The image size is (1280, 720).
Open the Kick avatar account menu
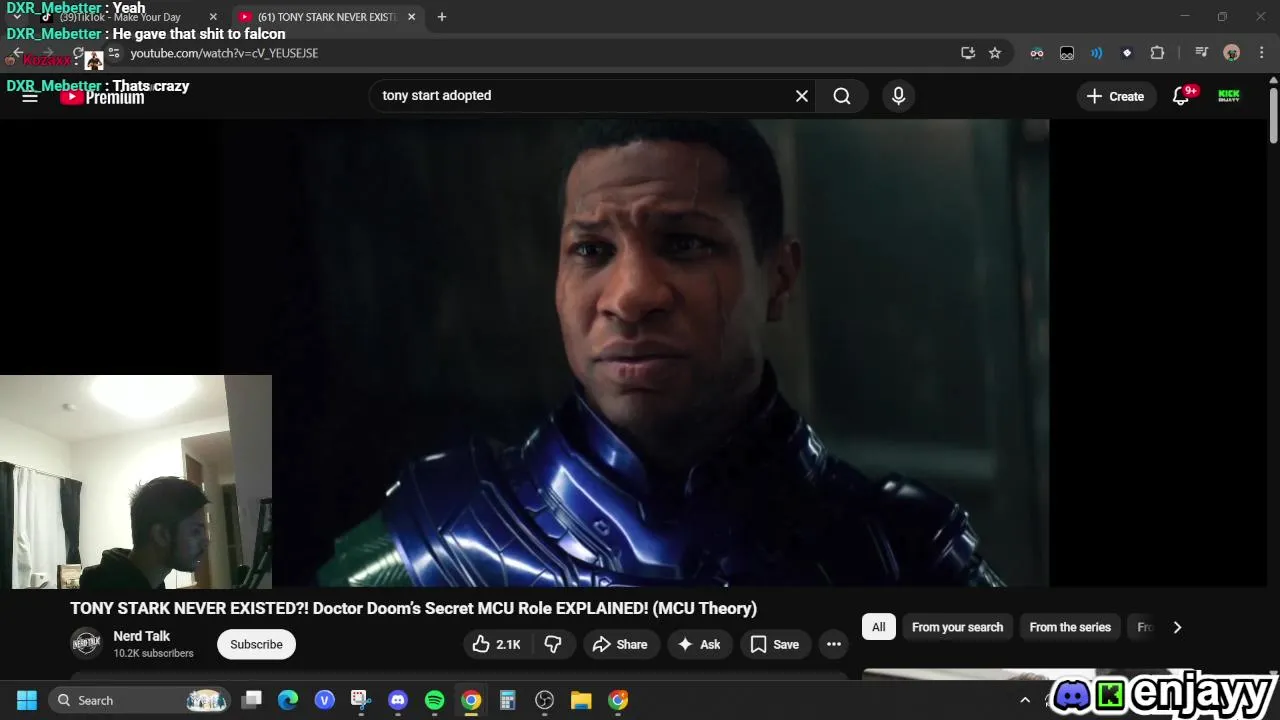[1229, 96]
